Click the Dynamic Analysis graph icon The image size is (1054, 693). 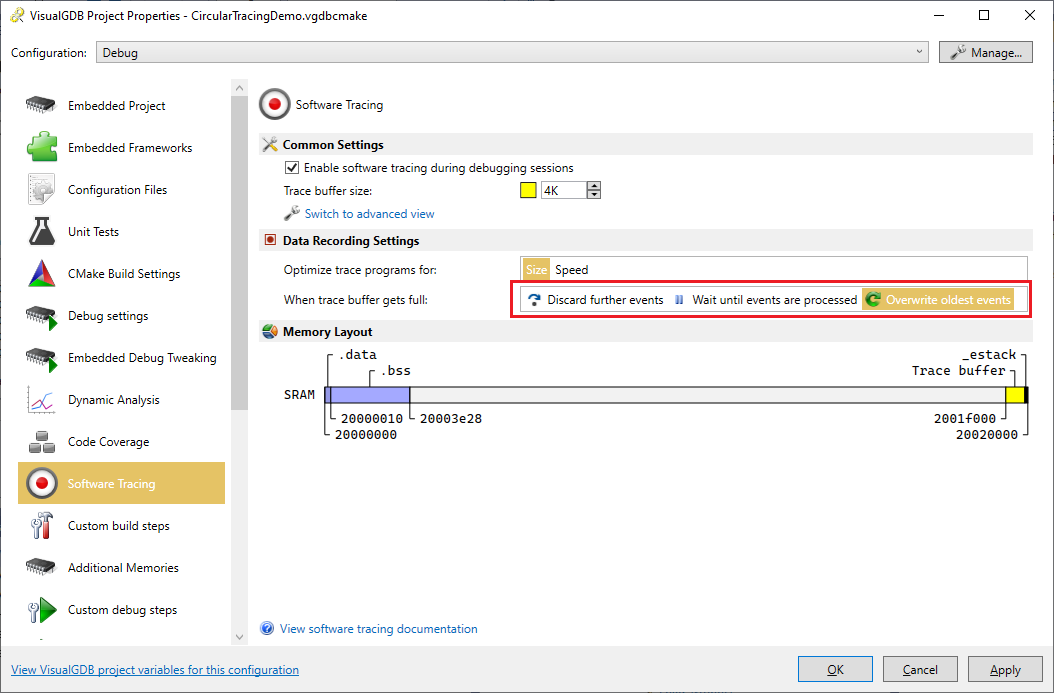(x=41, y=400)
